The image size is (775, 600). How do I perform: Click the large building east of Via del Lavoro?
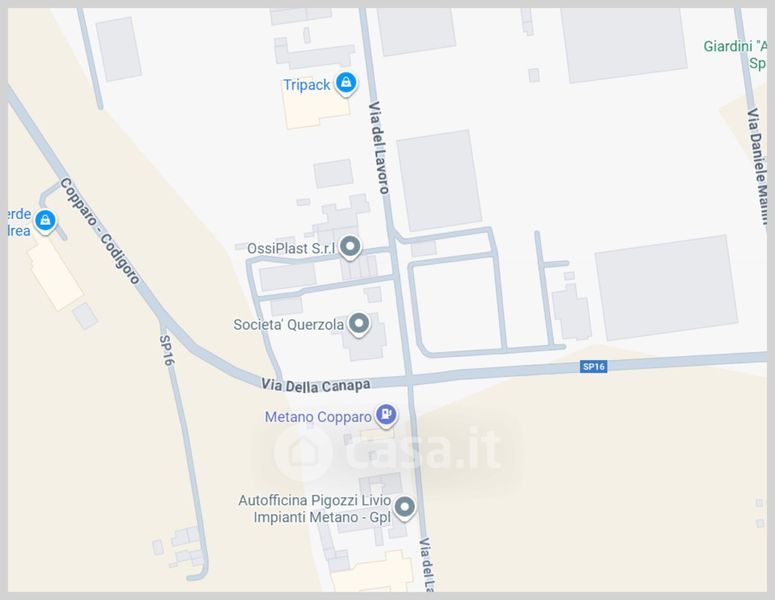coord(439,180)
